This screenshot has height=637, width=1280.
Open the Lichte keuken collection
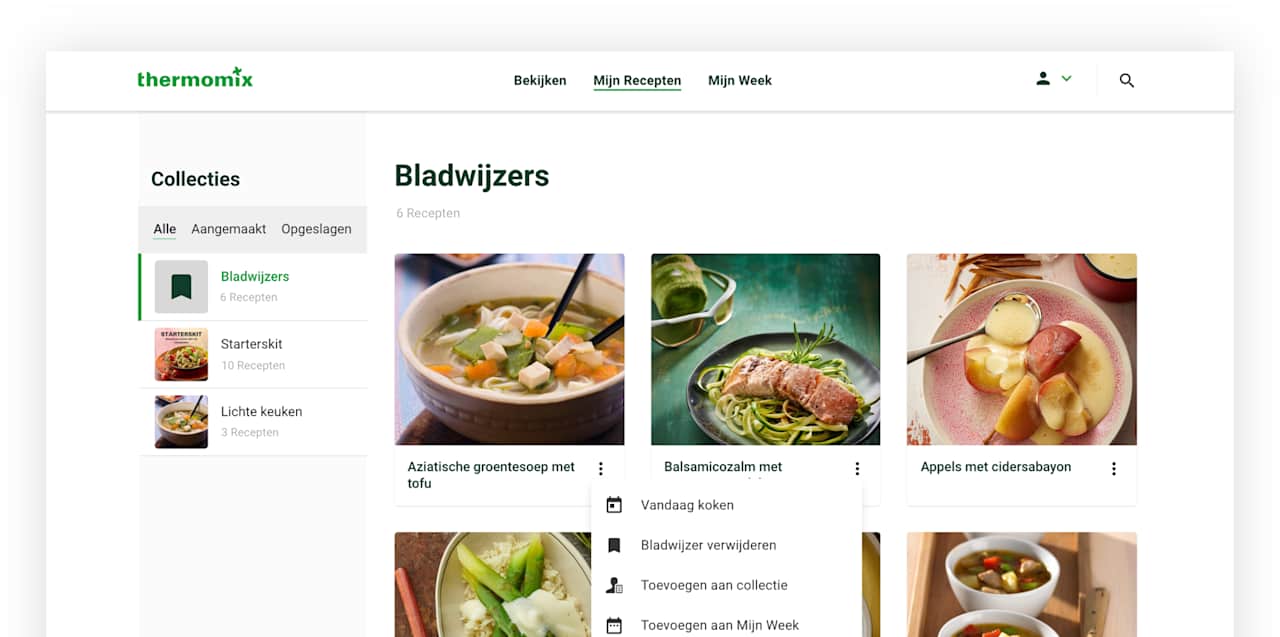point(253,422)
